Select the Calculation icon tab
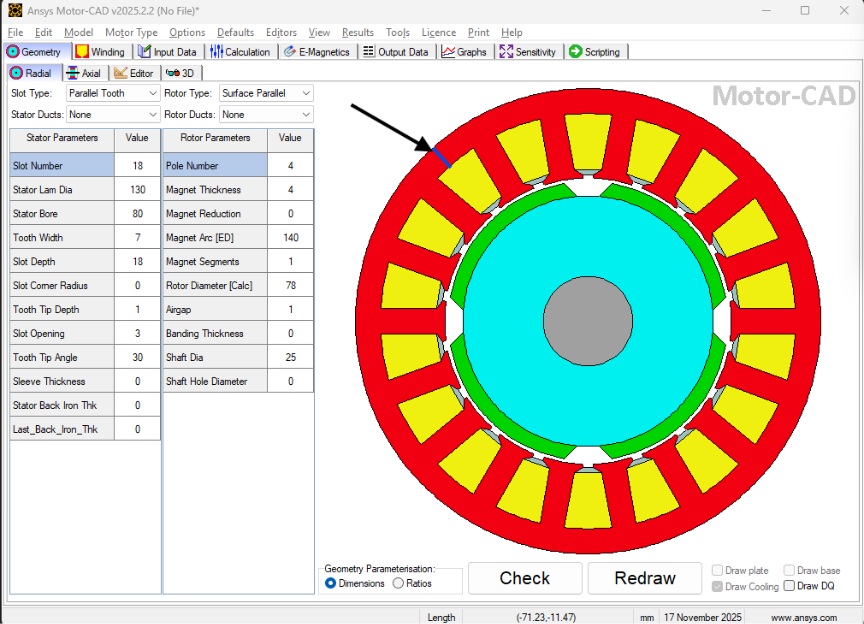The image size is (864, 624). coord(240,51)
